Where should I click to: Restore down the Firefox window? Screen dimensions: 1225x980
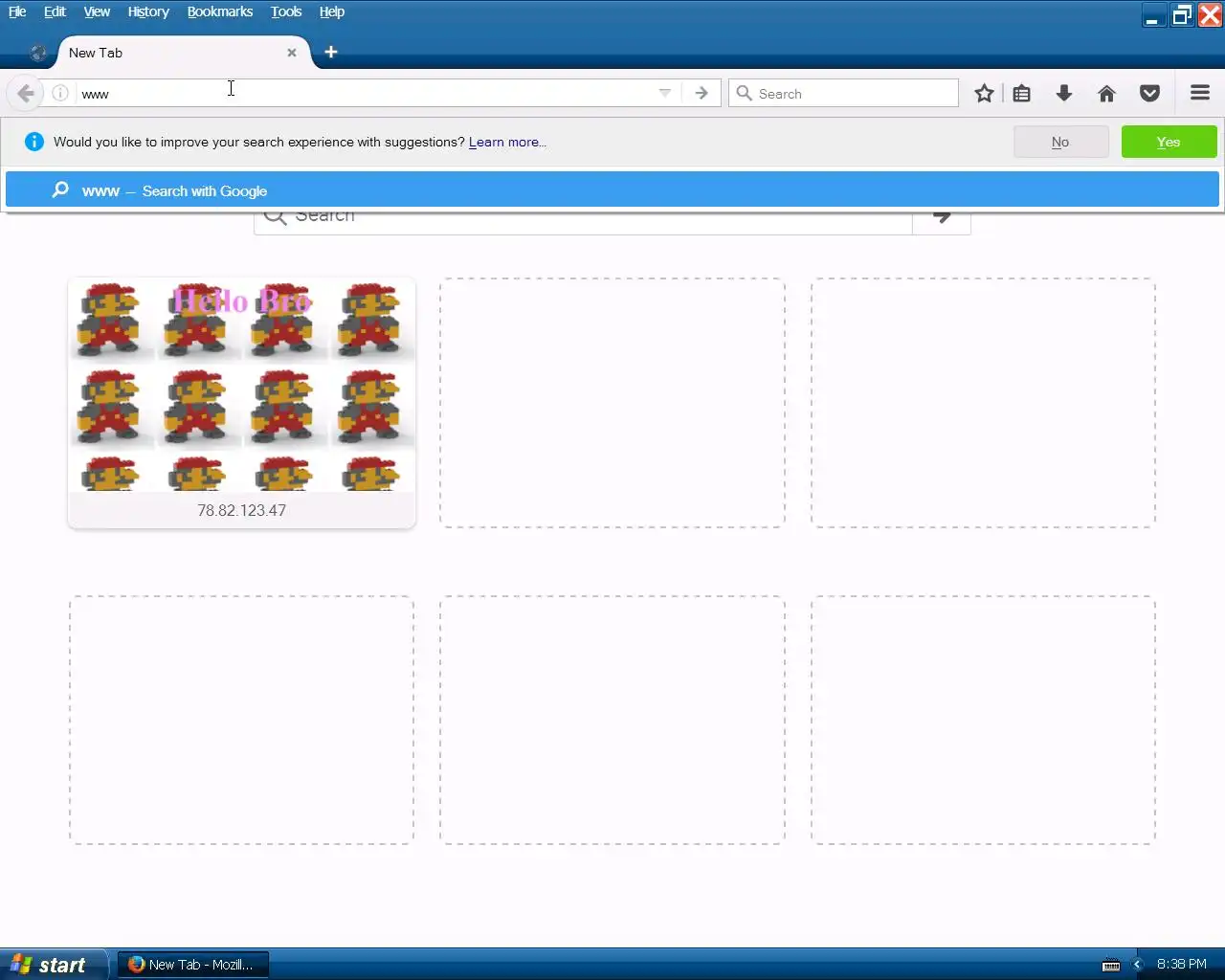point(1182,15)
